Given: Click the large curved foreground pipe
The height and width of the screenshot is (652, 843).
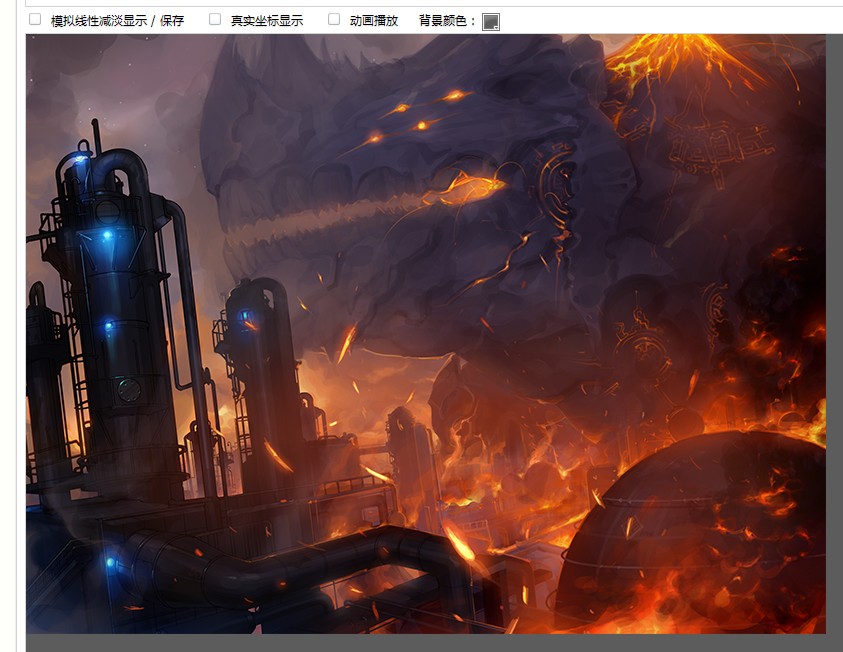Looking at the screenshot, I should click(x=300, y=560).
